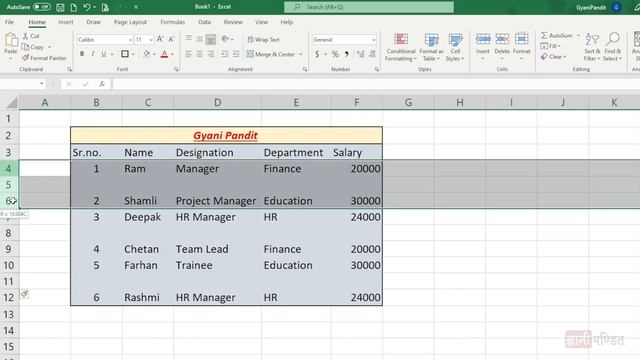Click Increase Decimal icon
Screen dimensions: 640x360
tap(360, 54)
